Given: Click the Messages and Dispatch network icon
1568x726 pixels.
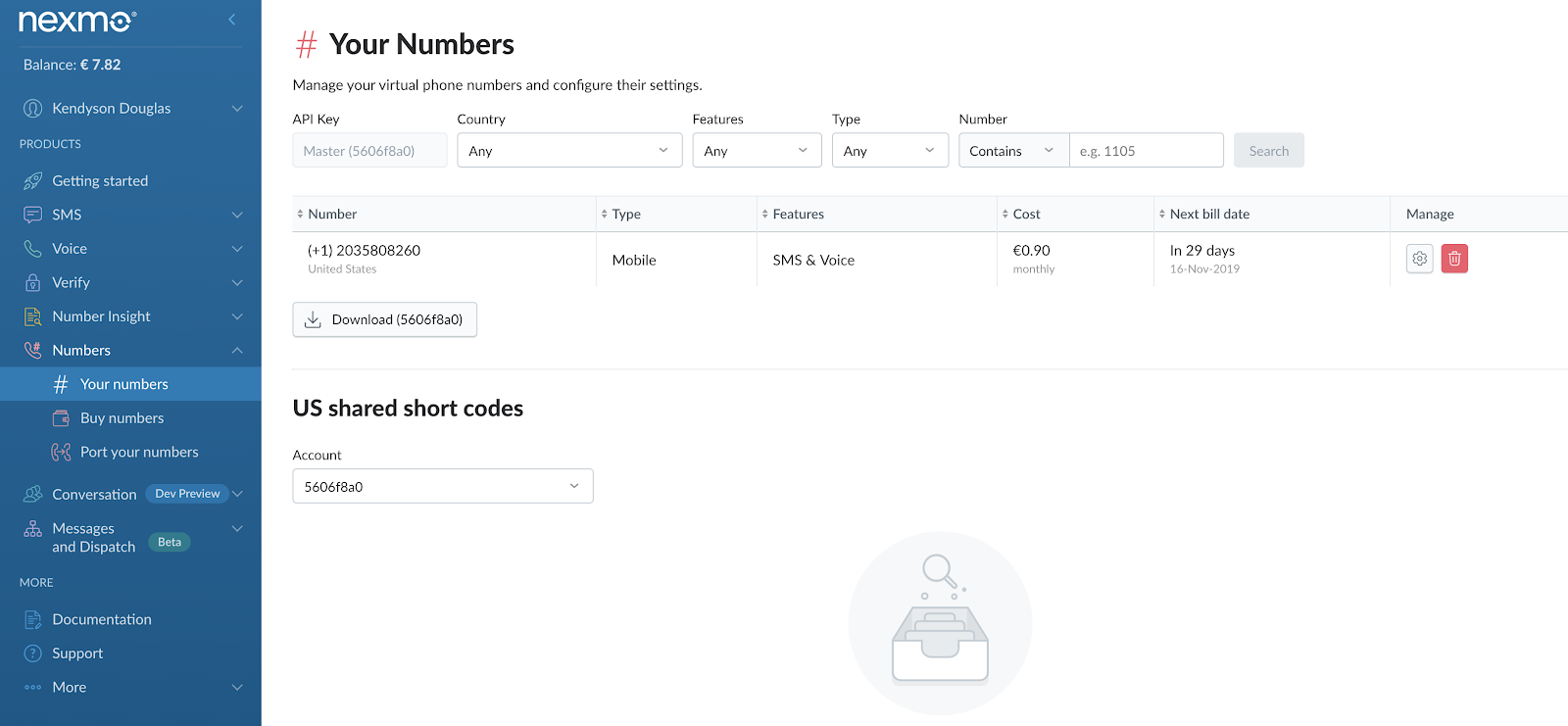Looking at the screenshot, I should 32,528.
